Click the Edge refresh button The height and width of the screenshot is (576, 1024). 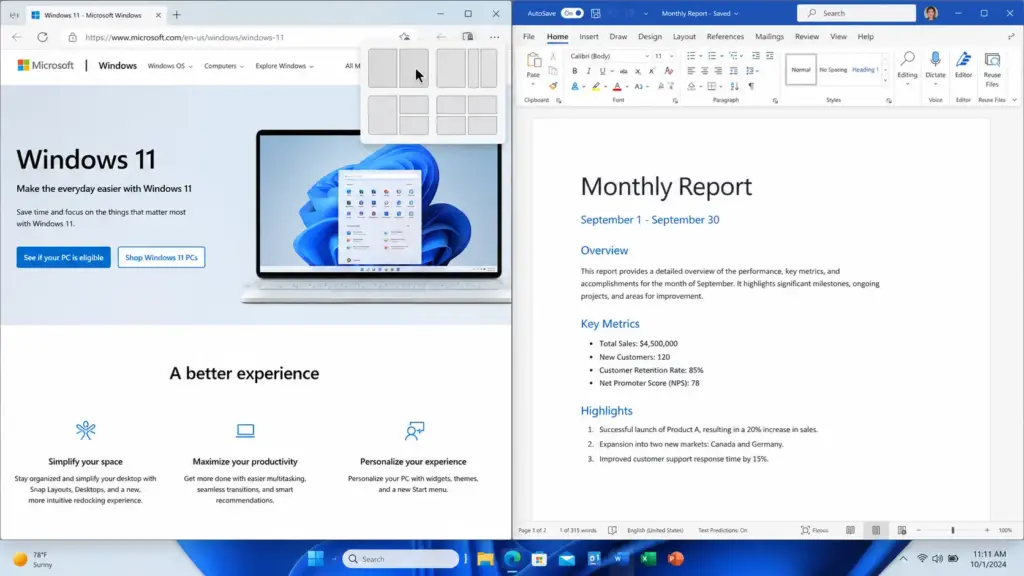42,37
